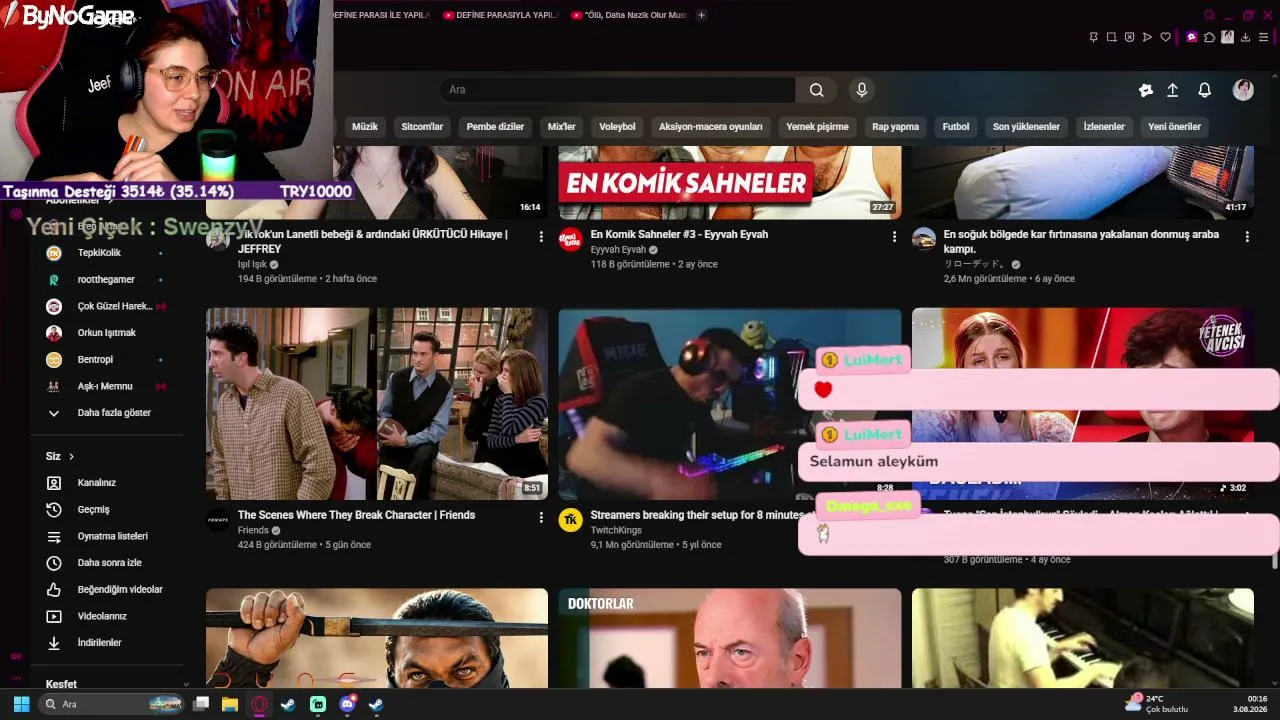Click the browser play-arrow player icon
The width and height of the screenshot is (1280, 720).
(1148, 37)
